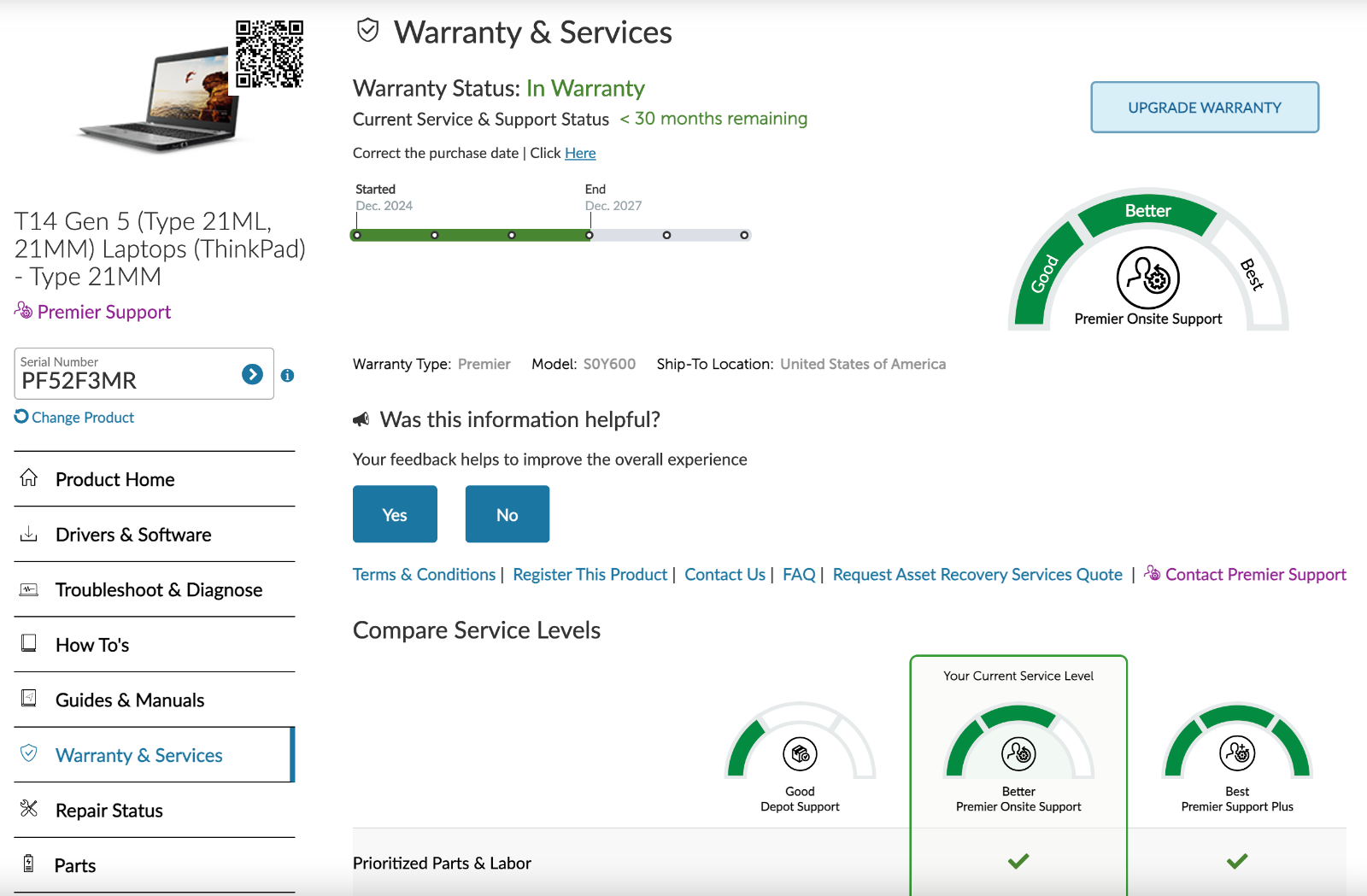This screenshot has height=896, width=1367.
Task: Open the serial number info icon
Action: 288,375
